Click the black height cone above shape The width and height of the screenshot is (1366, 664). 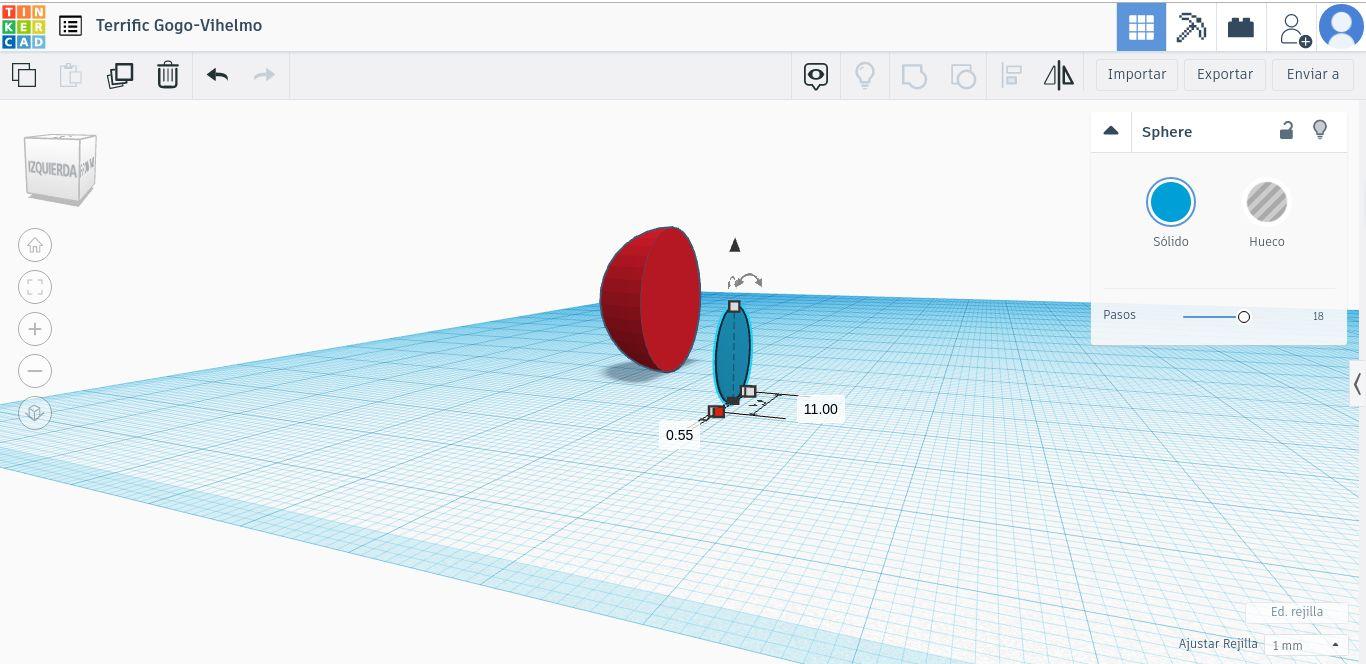click(x=735, y=245)
